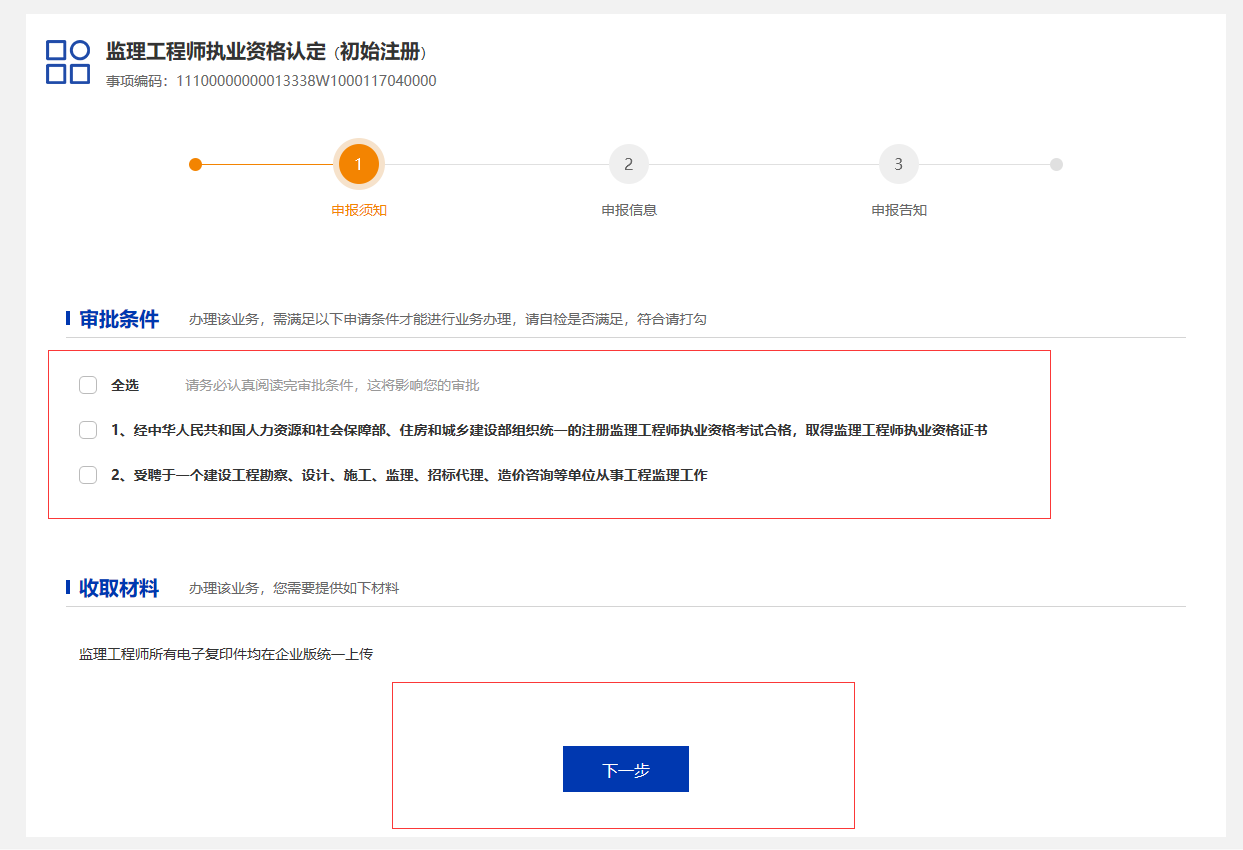The width and height of the screenshot is (1243, 850).
Task: Click the blue bar beside 收取材料
Action: coord(66,589)
